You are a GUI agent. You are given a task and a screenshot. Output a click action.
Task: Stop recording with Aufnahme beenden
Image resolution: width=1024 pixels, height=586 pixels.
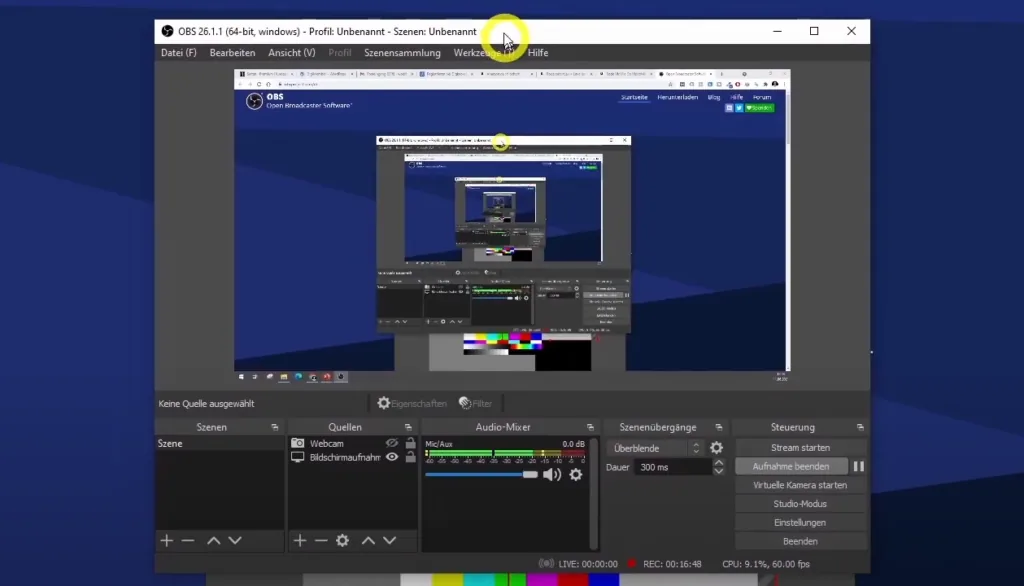click(791, 466)
